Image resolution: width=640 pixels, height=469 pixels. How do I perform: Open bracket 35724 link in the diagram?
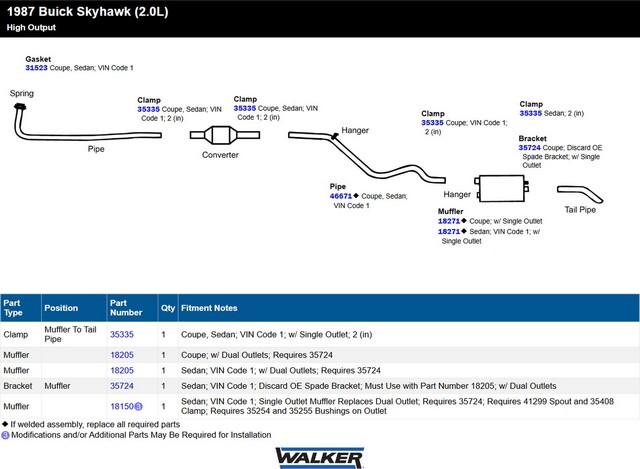pyautogui.click(x=529, y=148)
